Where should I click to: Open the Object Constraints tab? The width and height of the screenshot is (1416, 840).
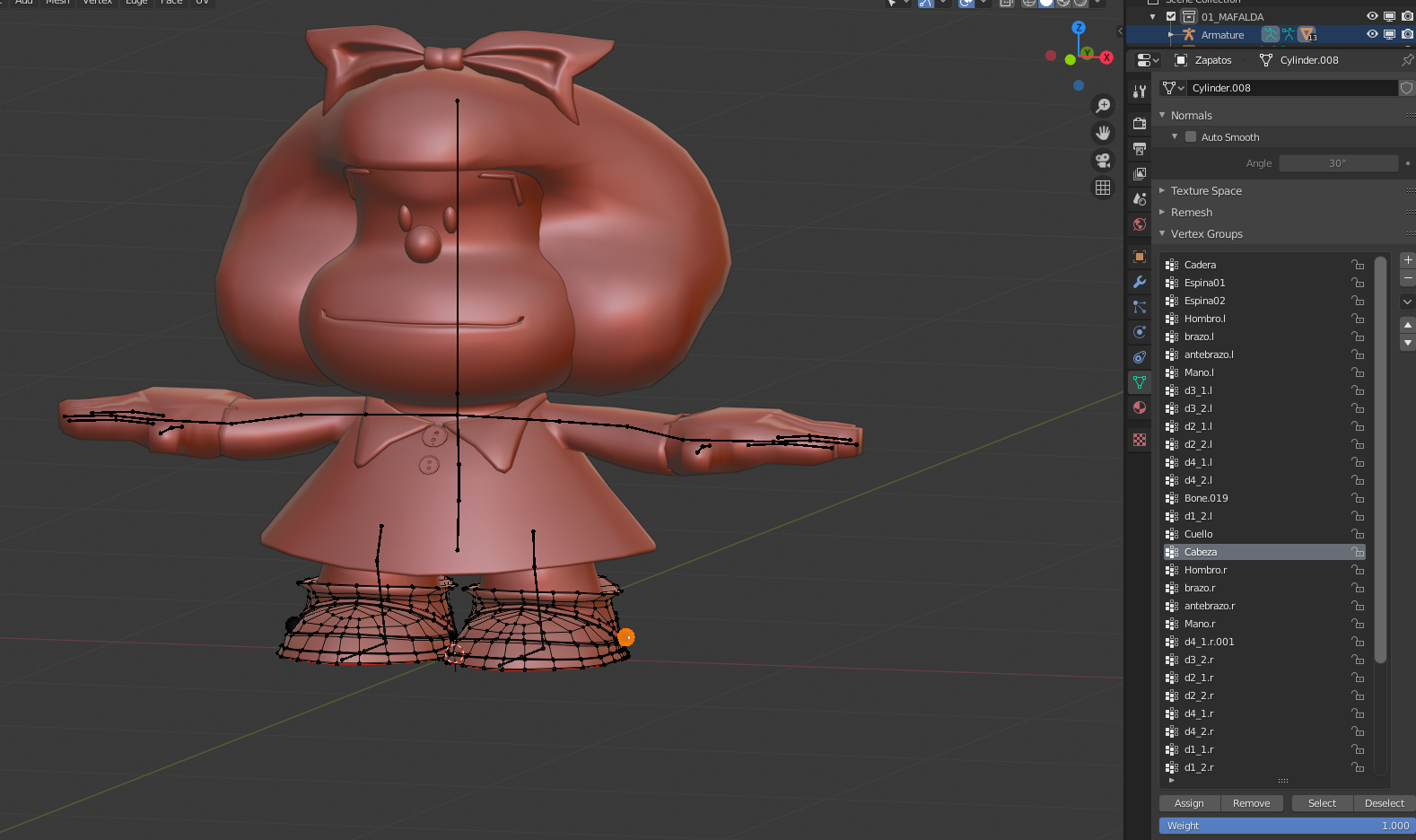pyautogui.click(x=1140, y=357)
